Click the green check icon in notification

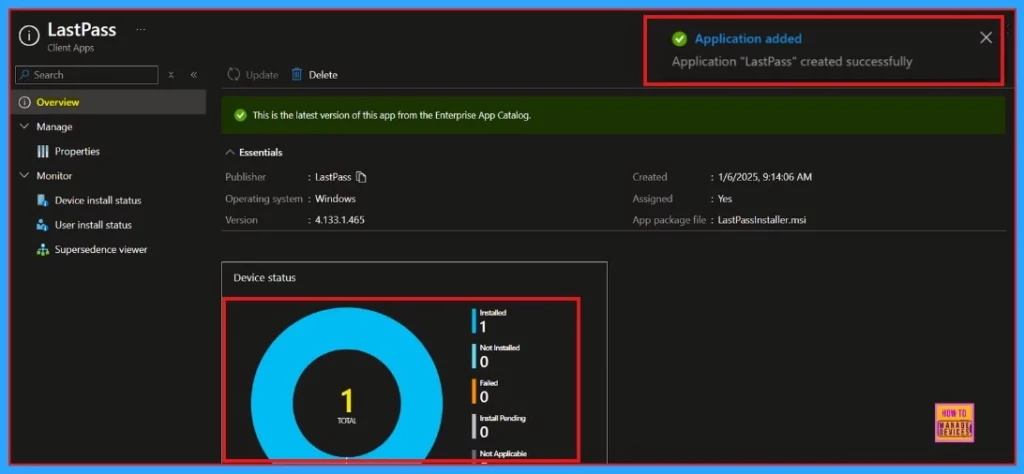click(x=679, y=39)
